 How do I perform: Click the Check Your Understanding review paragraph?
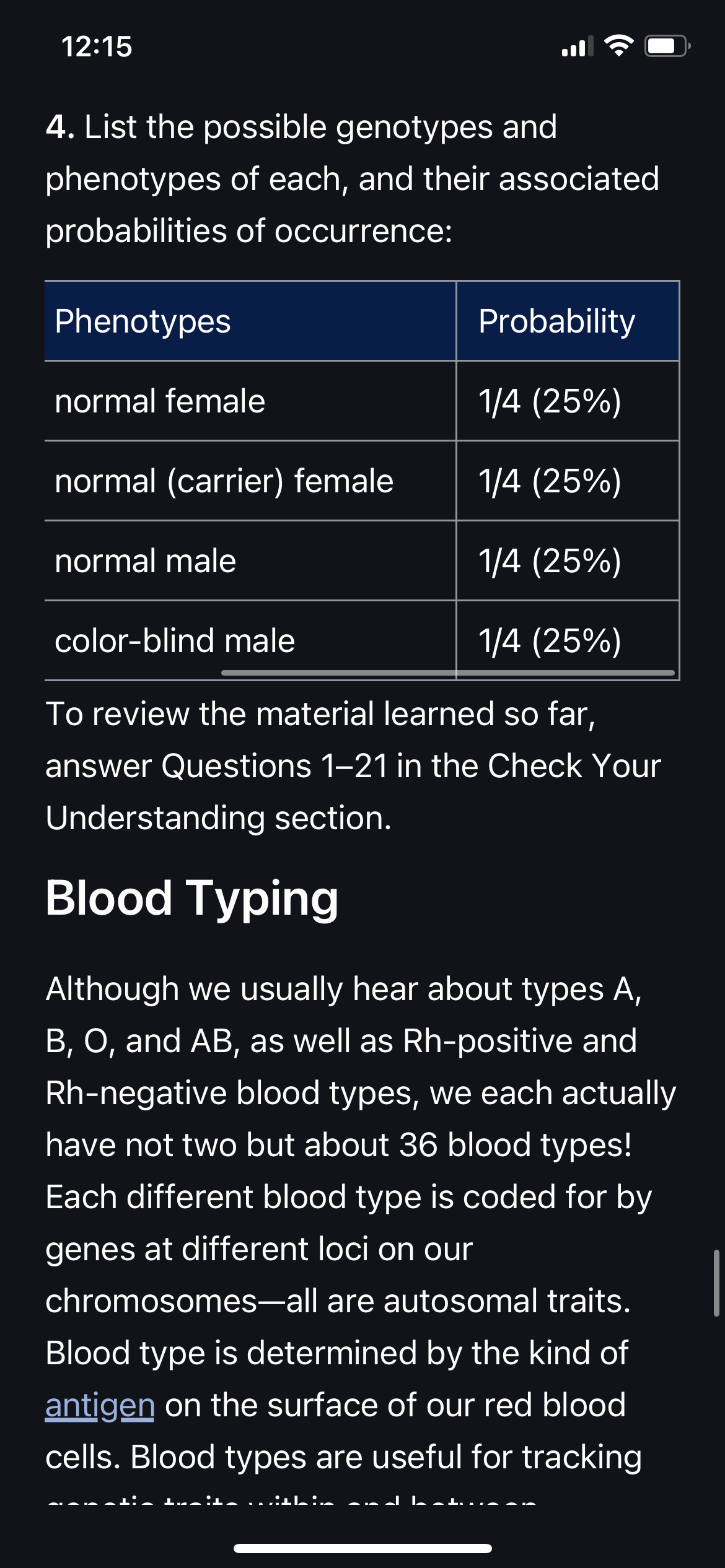tap(353, 765)
